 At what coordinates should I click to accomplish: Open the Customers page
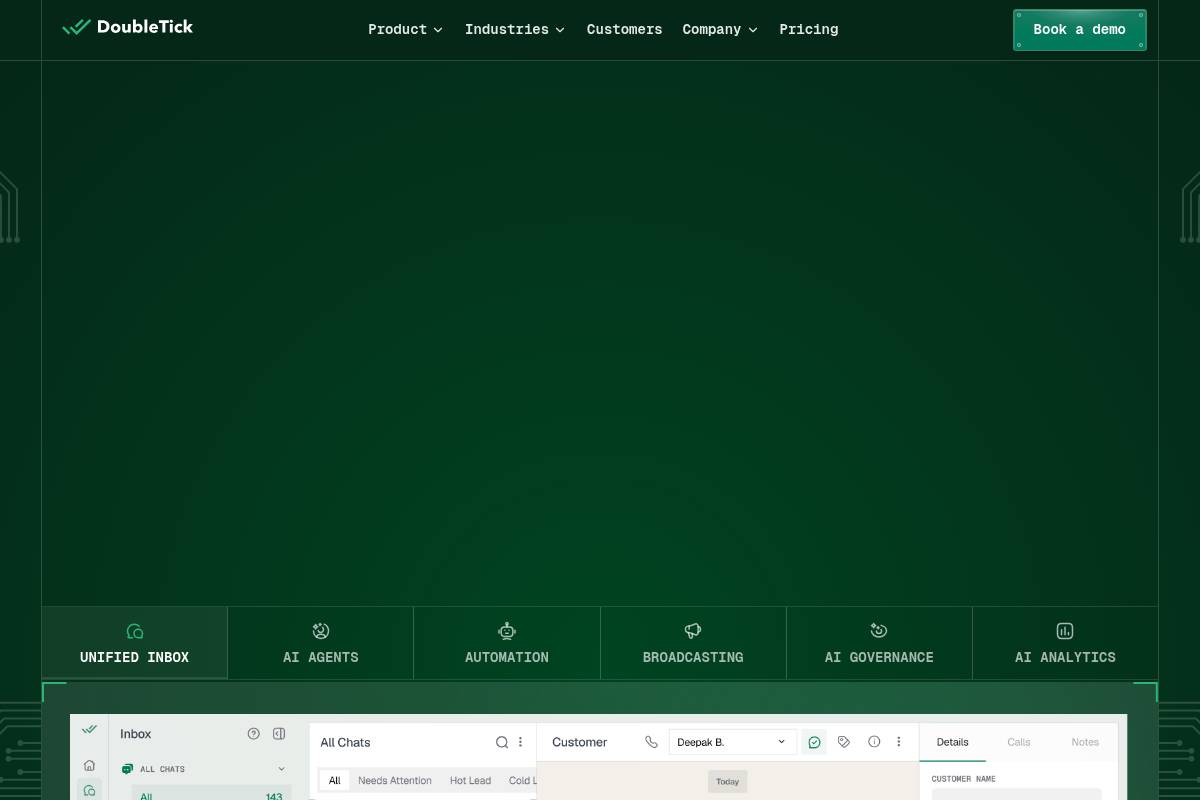(624, 30)
